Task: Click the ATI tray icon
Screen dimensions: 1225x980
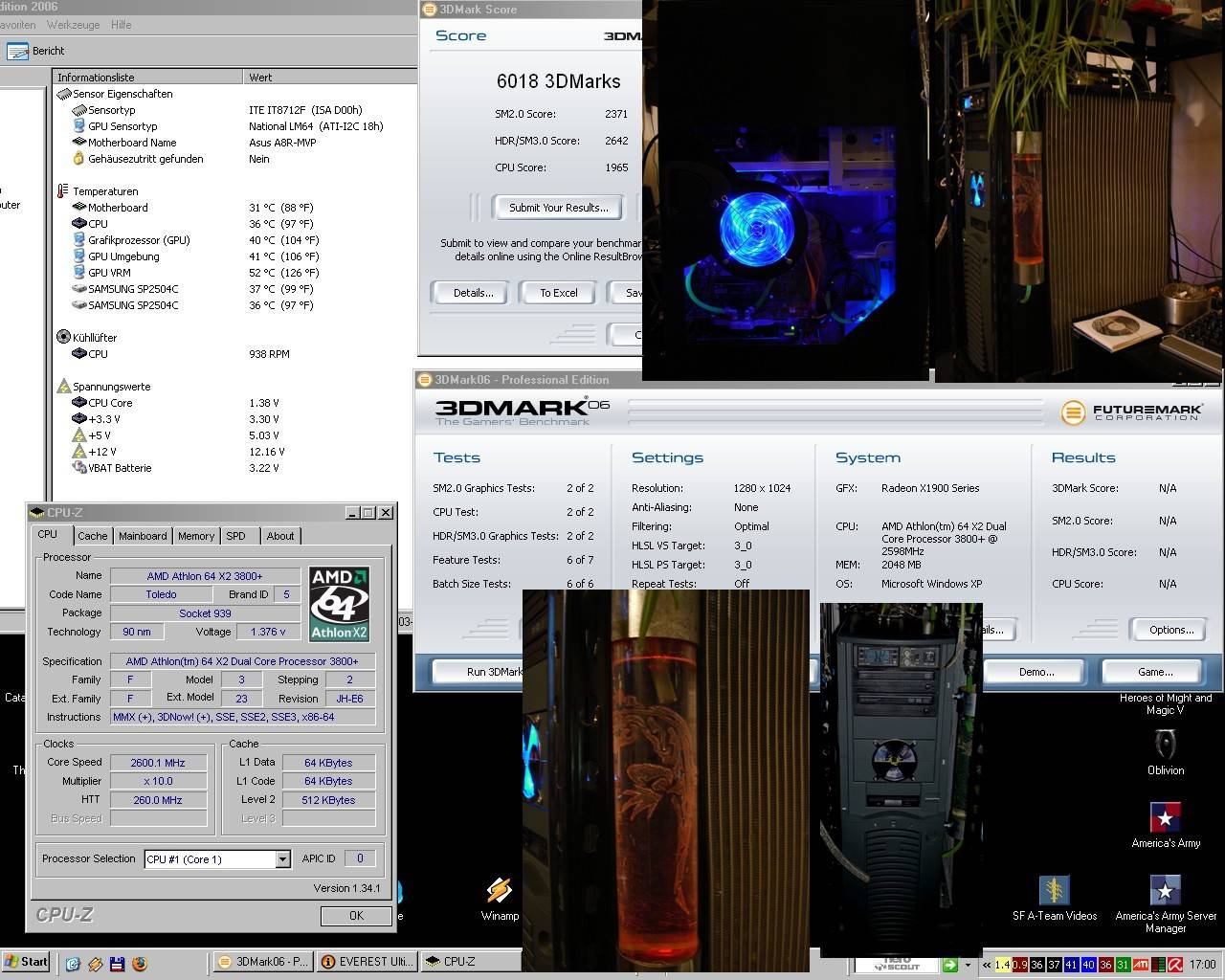Action: point(1143,965)
